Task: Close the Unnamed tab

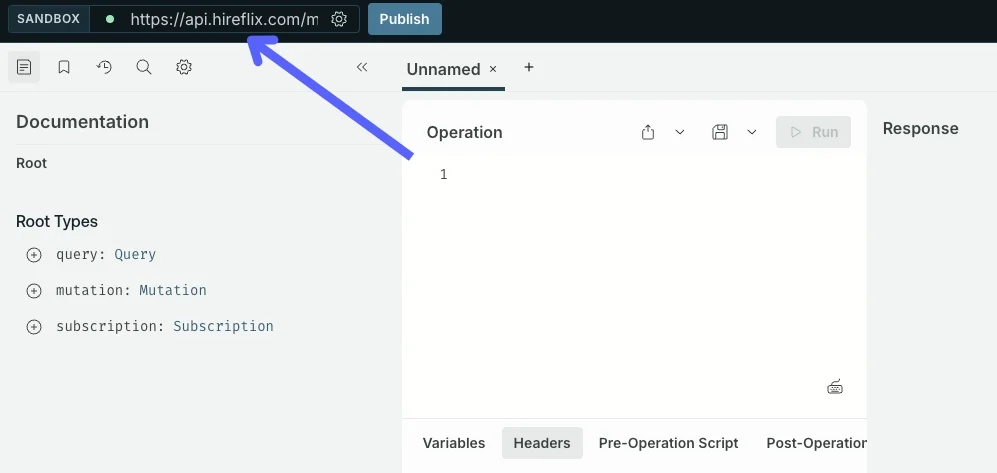Action: coord(493,69)
